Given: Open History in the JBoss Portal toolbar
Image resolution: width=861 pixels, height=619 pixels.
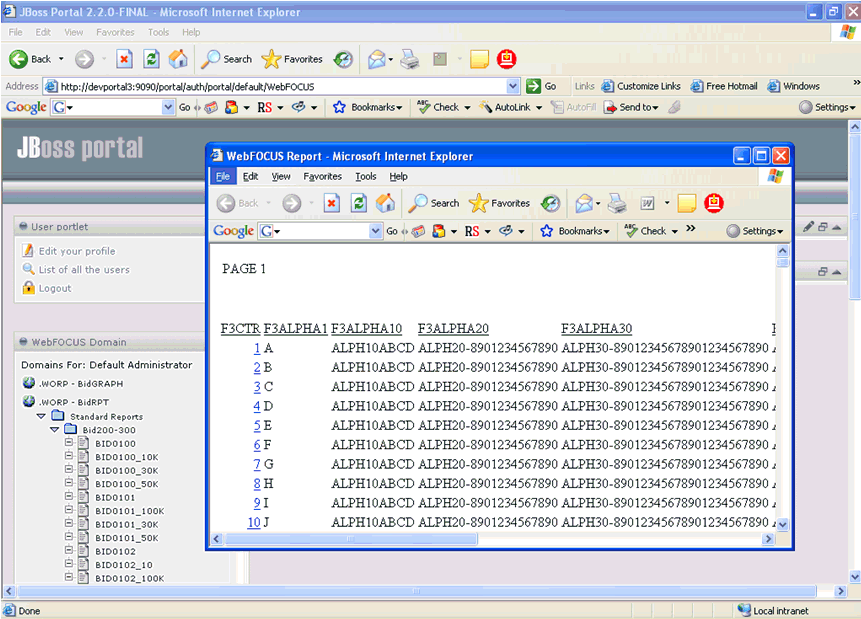Looking at the screenshot, I should click(344, 59).
